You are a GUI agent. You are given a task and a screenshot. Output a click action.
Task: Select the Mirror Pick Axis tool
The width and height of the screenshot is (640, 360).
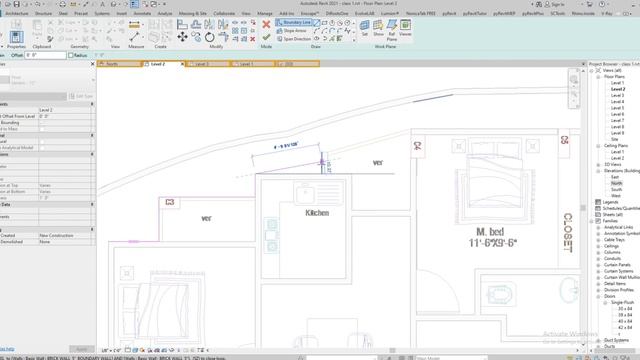click(209, 24)
